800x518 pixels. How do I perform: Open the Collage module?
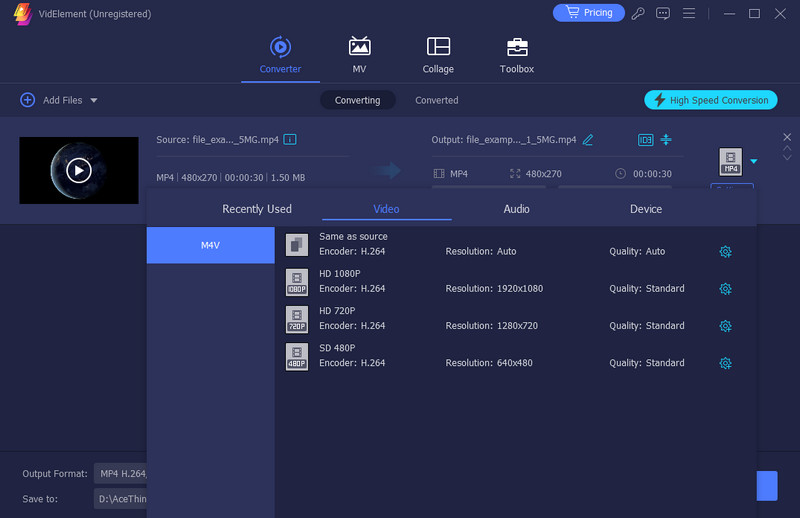pyautogui.click(x=438, y=55)
